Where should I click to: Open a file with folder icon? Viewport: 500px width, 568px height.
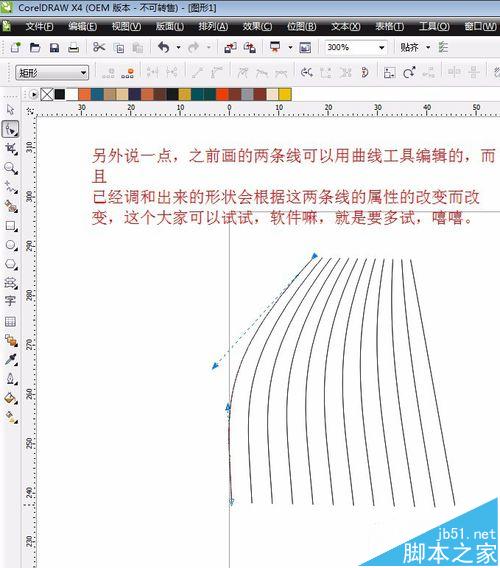click(x=35, y=47)
